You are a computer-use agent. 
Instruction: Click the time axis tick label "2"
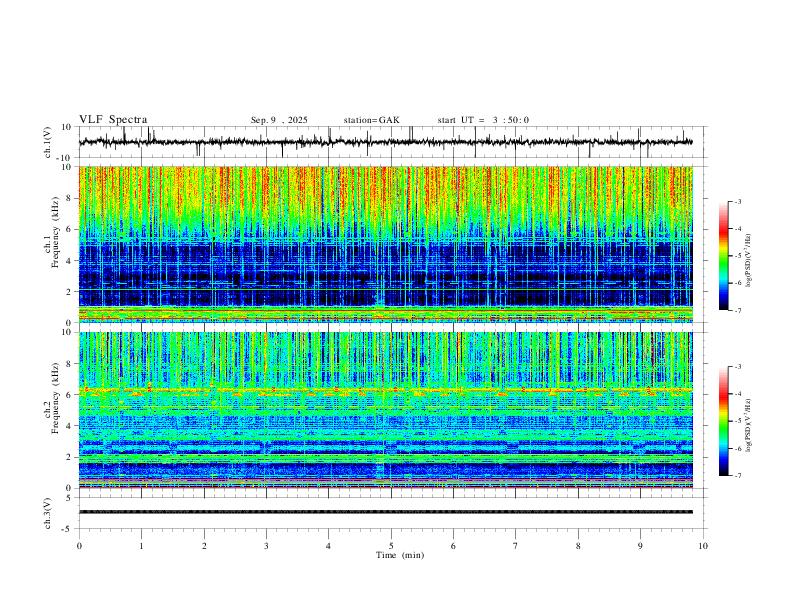204,546
